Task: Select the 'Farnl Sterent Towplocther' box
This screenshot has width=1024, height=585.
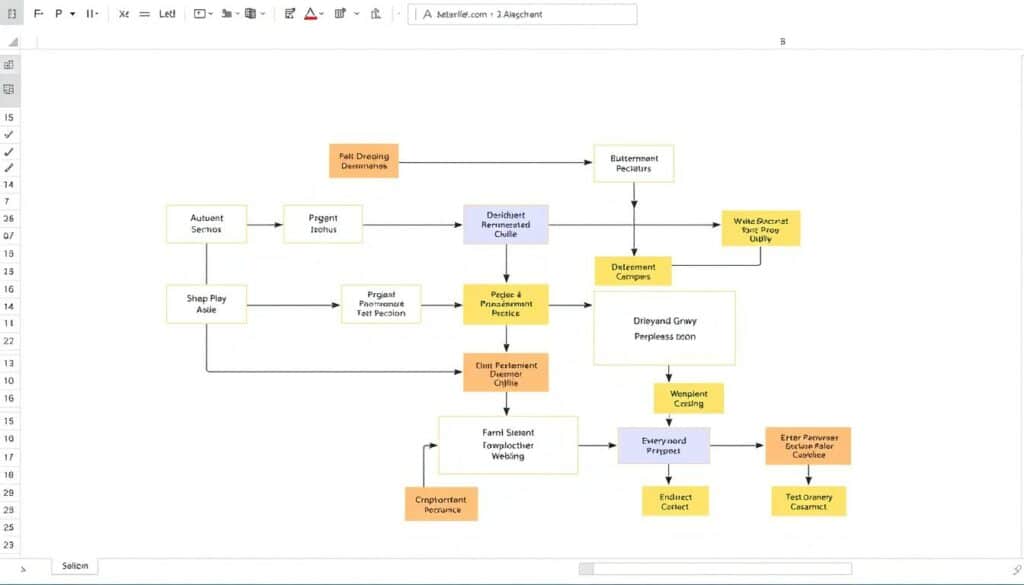Action: [508, 445]
